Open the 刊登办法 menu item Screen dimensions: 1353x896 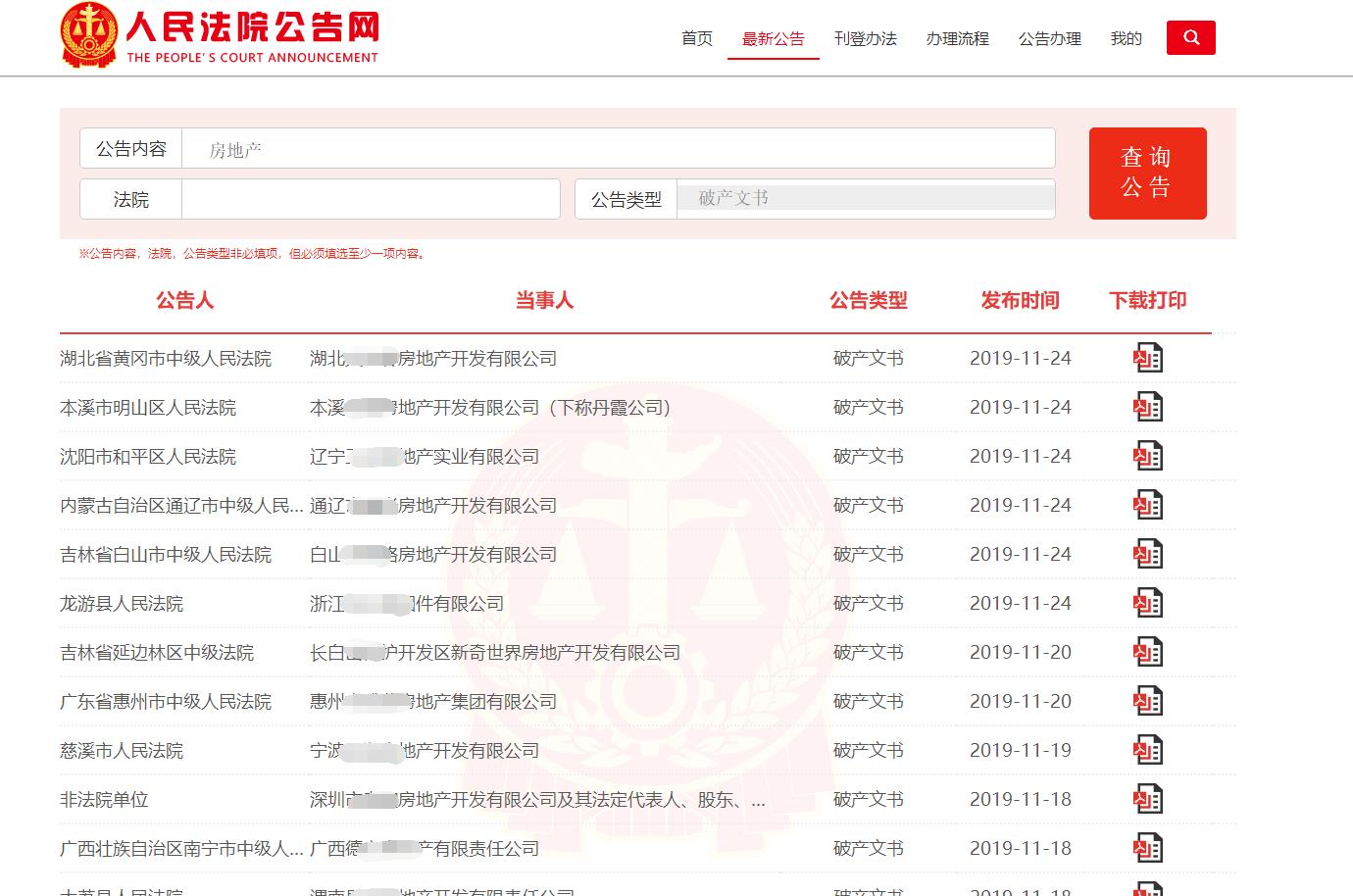pos(866,38)
